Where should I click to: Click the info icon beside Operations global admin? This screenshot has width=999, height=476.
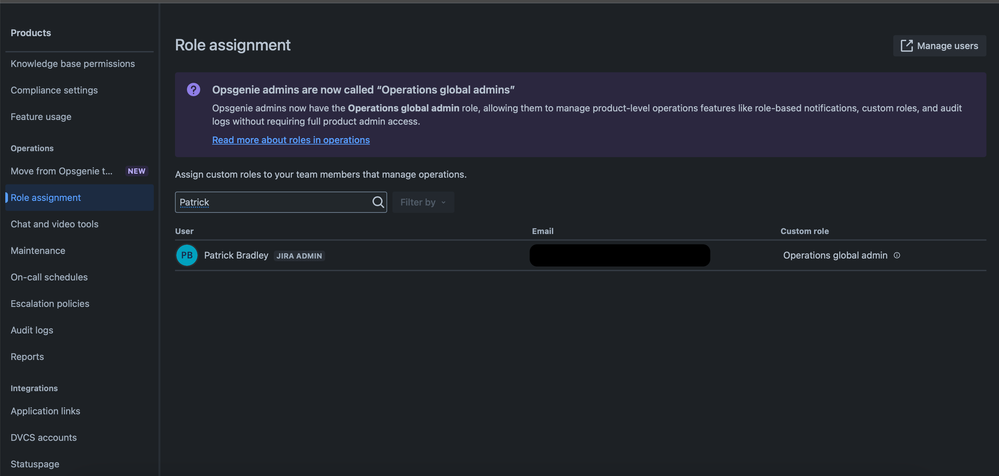tap(897, 256)
